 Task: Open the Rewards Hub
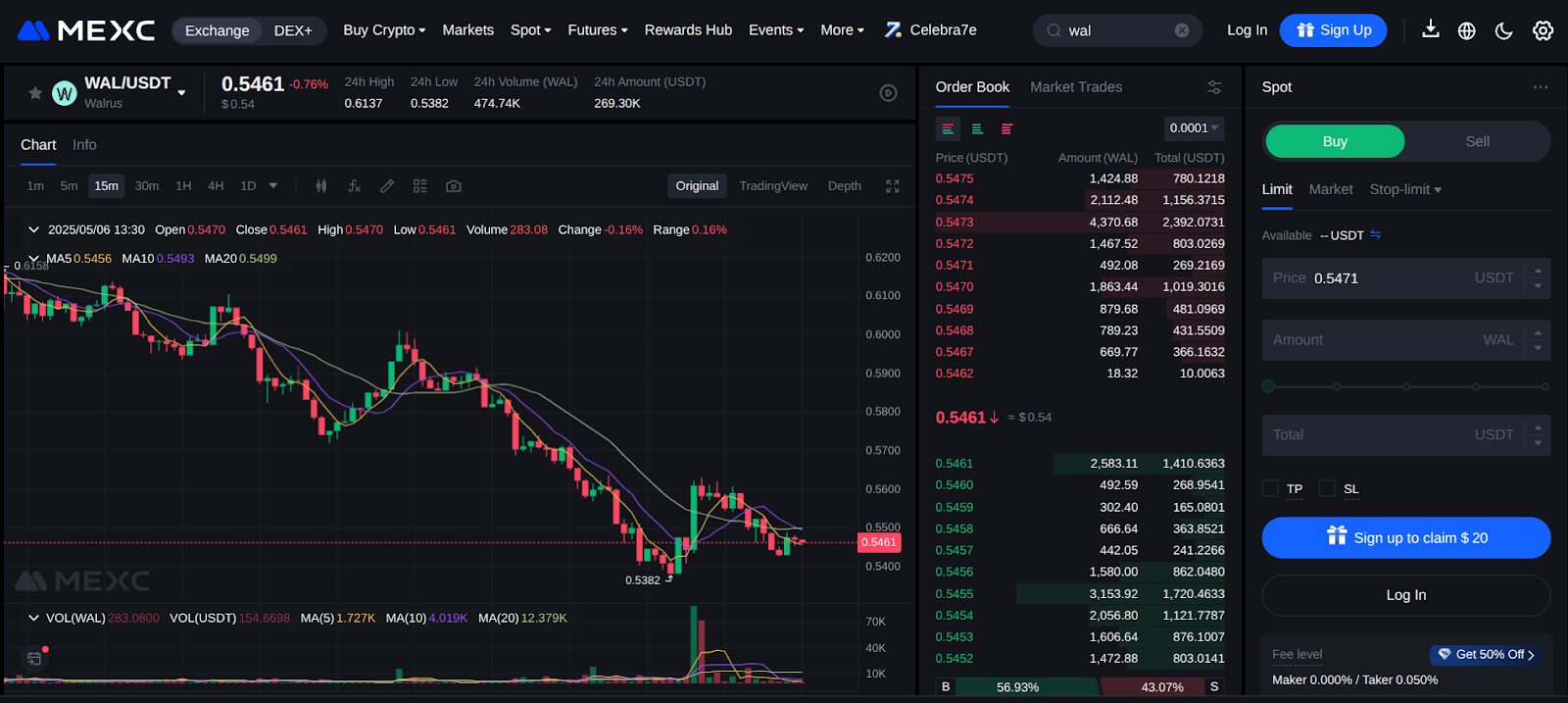pos(688,30)
